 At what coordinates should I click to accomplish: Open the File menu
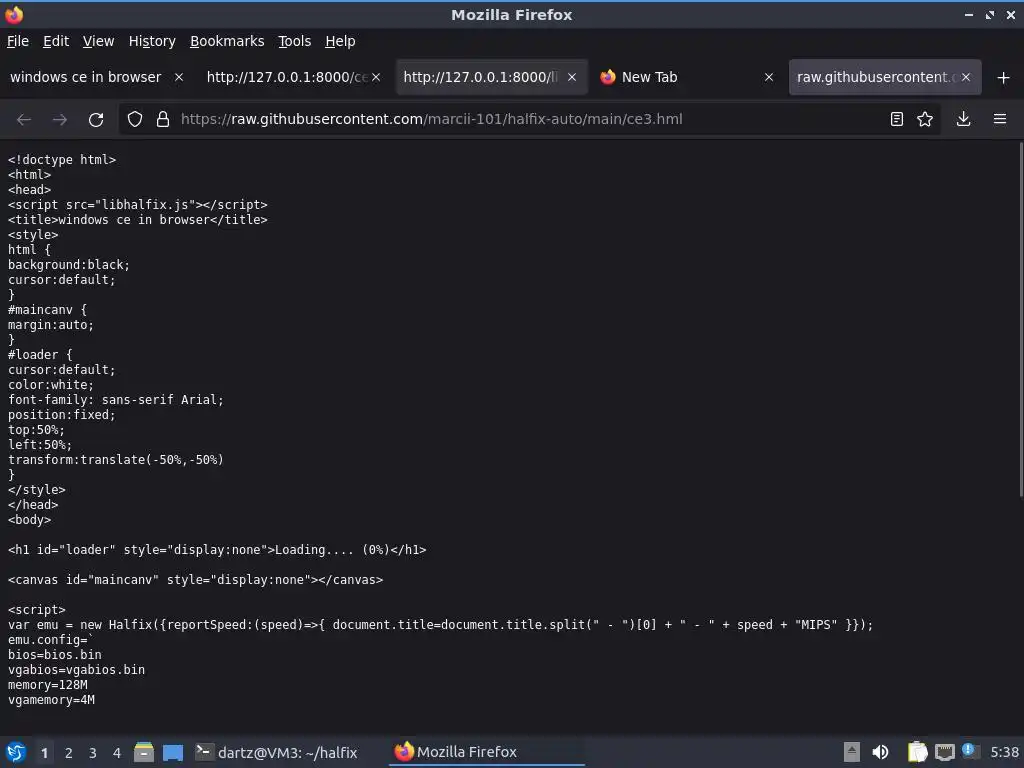pyautogui.click(x=18, y=41)
